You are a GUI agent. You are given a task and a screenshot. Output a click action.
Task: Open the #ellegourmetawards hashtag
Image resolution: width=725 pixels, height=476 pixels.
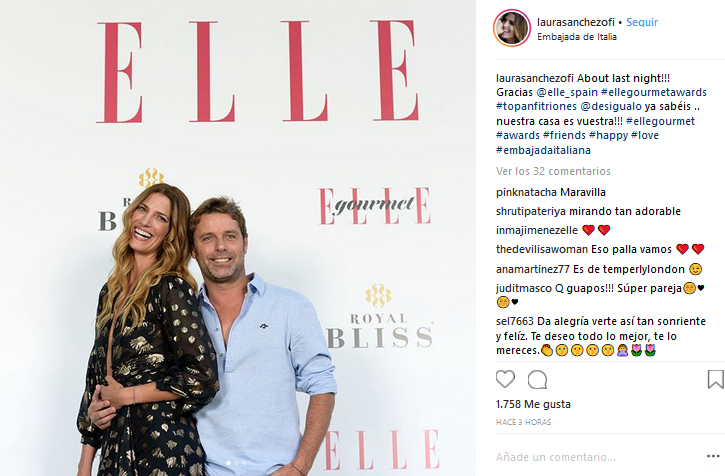654,92
